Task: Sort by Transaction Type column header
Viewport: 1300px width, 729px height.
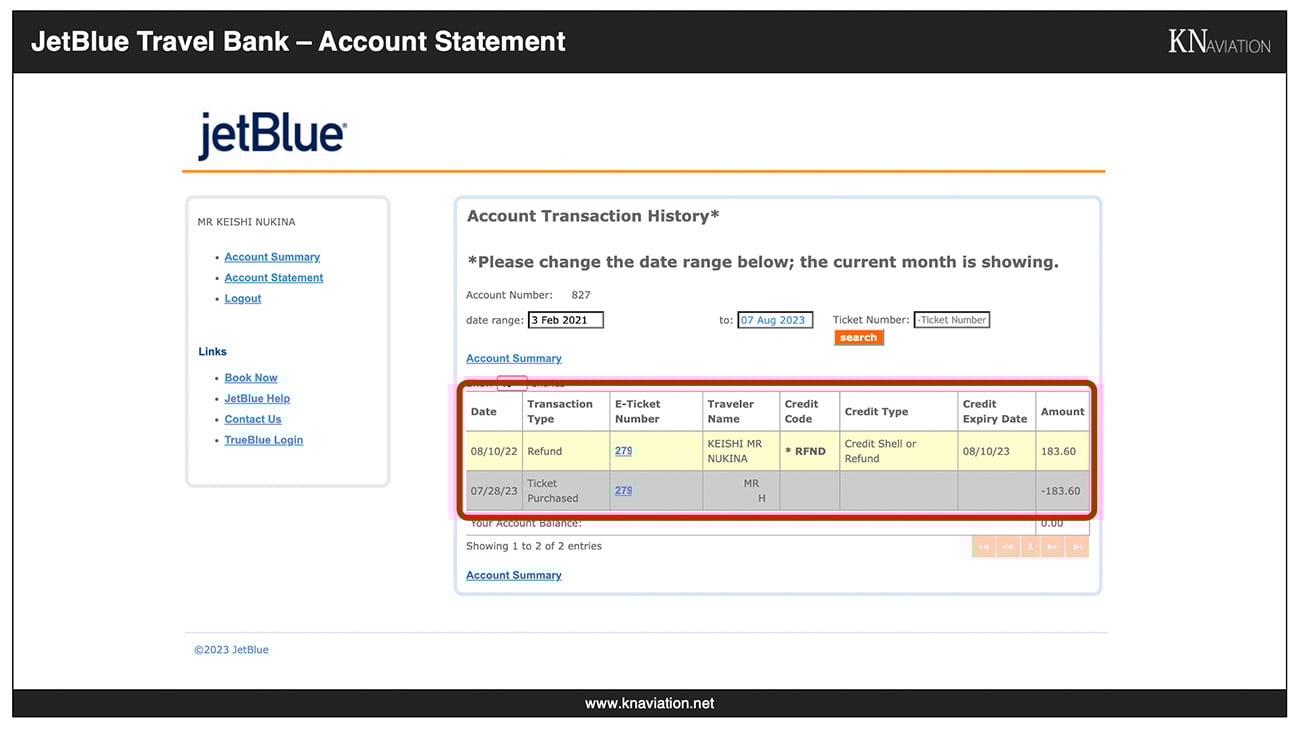Action: click(x=566, y=411)
